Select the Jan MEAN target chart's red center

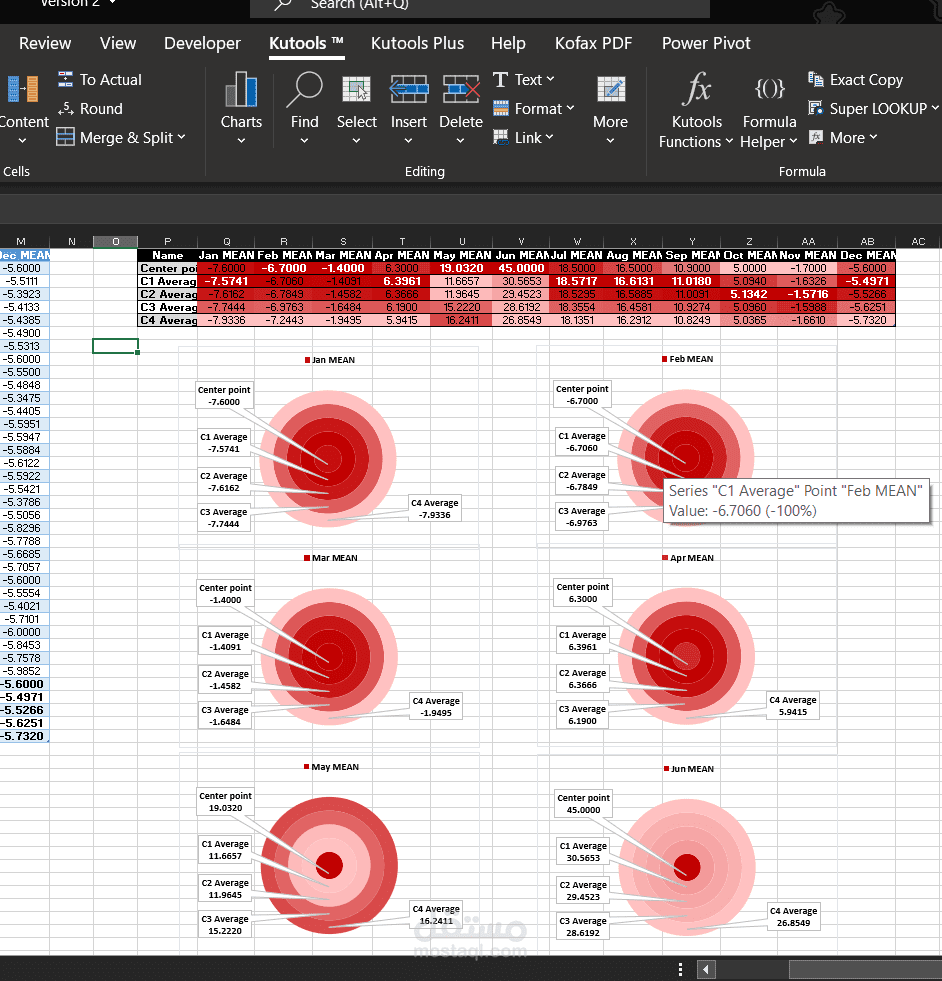[x=328, y=459]
